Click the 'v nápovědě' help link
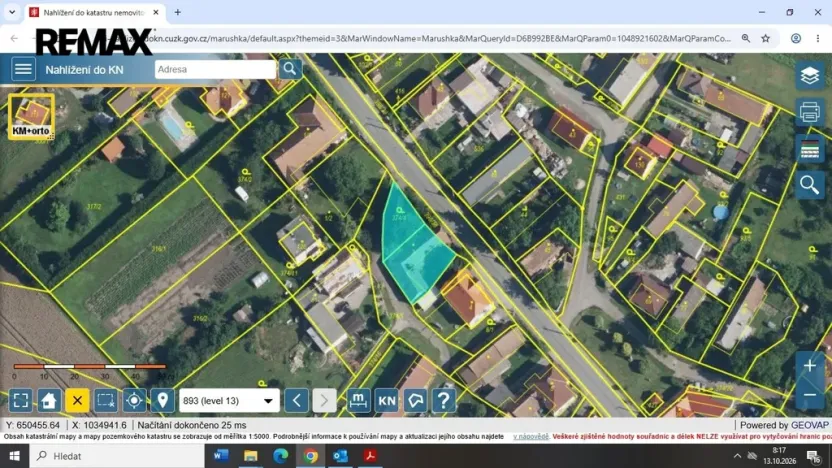Viewport: 832px width, 468px height. coord(531,437)
